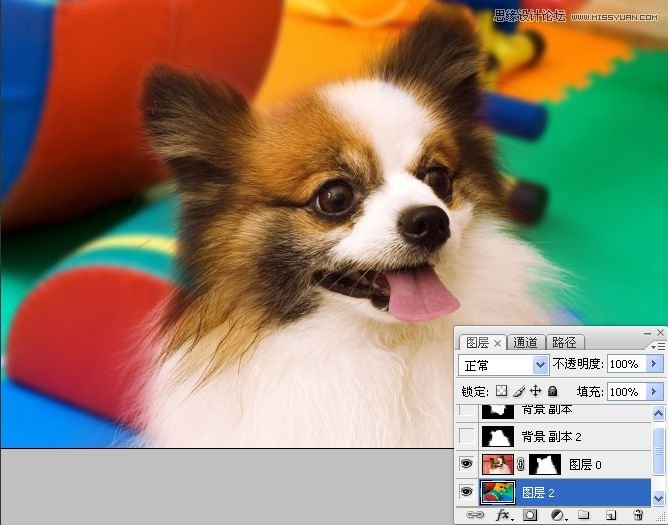
Task: Create new fill or adjustment layer
Action: coord(558,515)
